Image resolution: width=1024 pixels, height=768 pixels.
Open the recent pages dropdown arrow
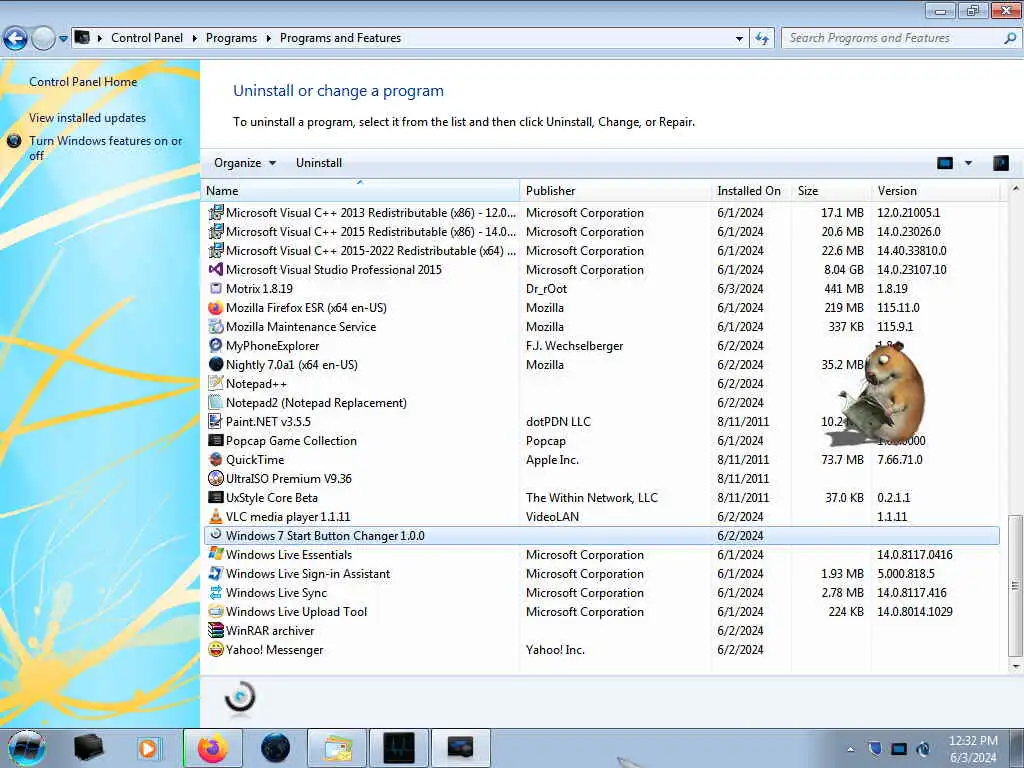pos(63,39)
